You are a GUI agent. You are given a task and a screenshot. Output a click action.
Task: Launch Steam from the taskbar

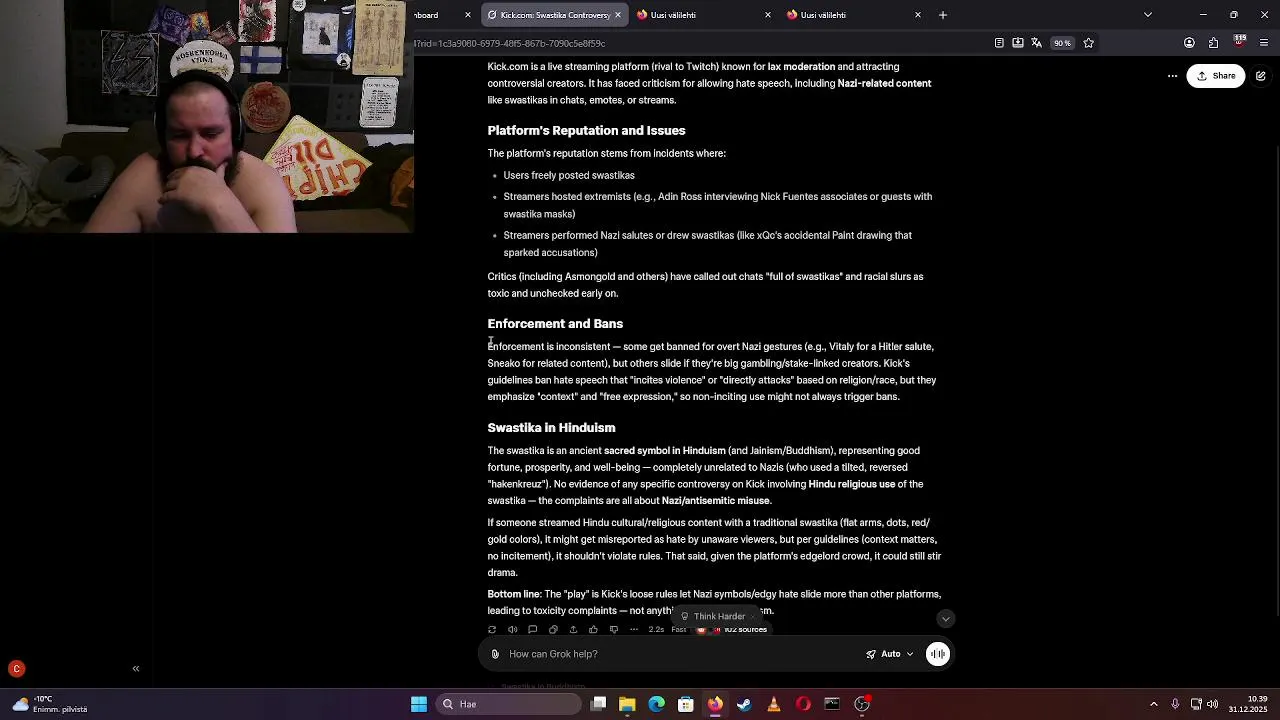click(744, 704)
